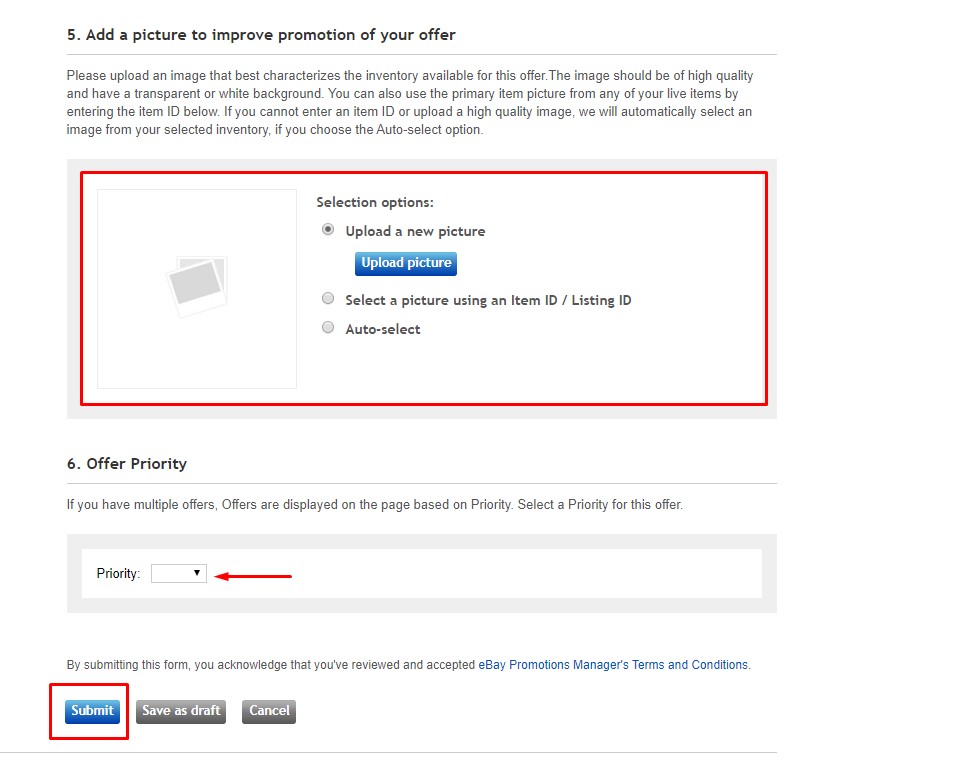Click the Auto-select label text
957x781 pixels.
pyautogui.click(x=383, y=329)
